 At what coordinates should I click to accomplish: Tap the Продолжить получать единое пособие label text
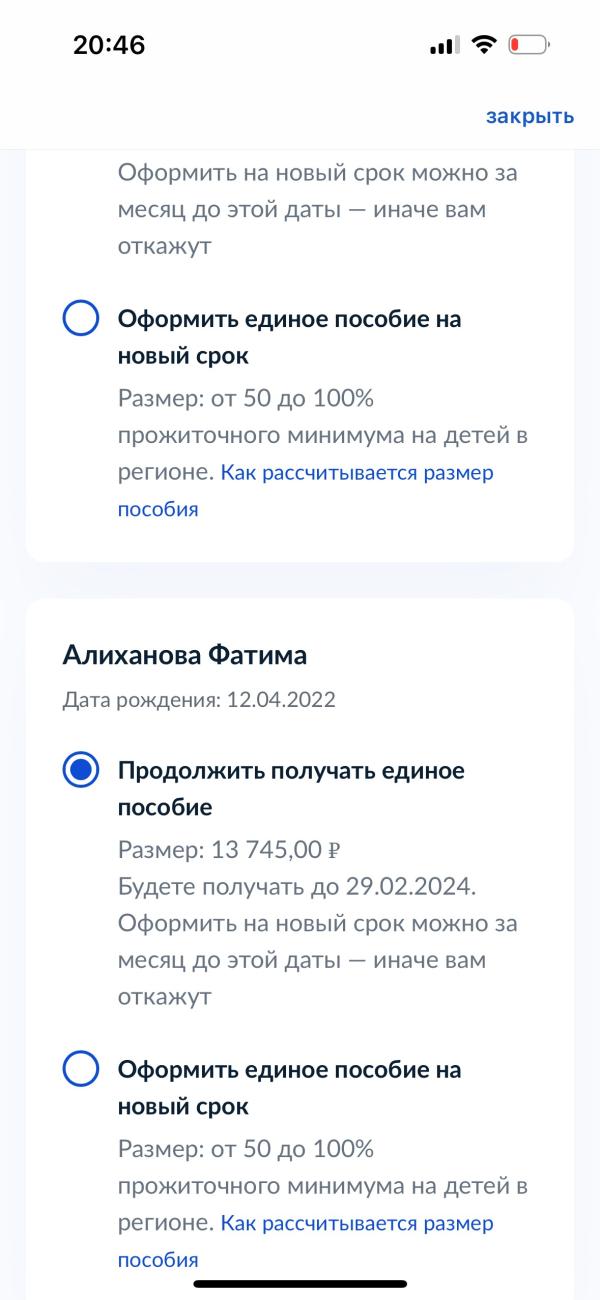tap(291, 789)
